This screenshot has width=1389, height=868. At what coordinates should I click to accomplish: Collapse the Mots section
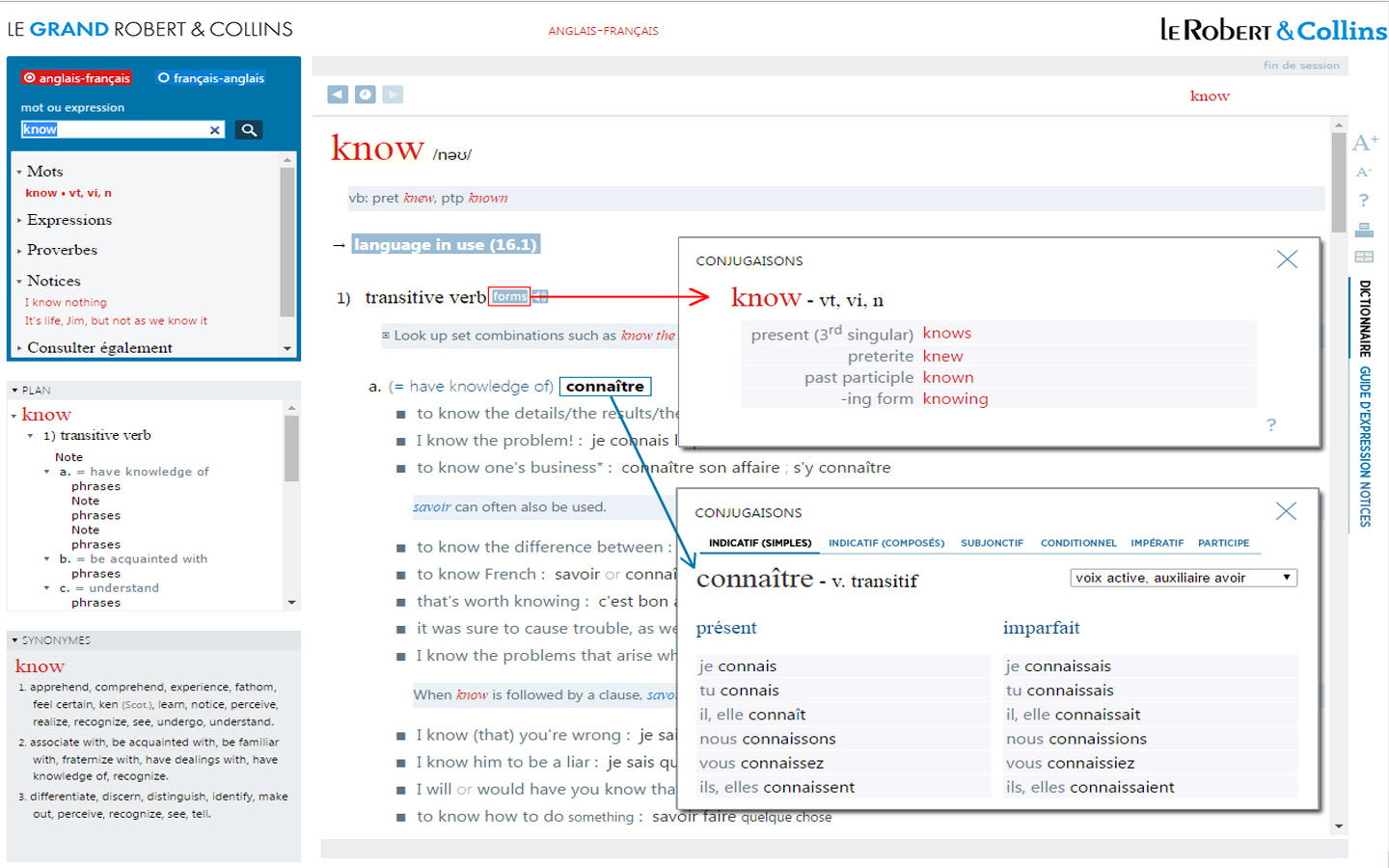click(19, 172)
